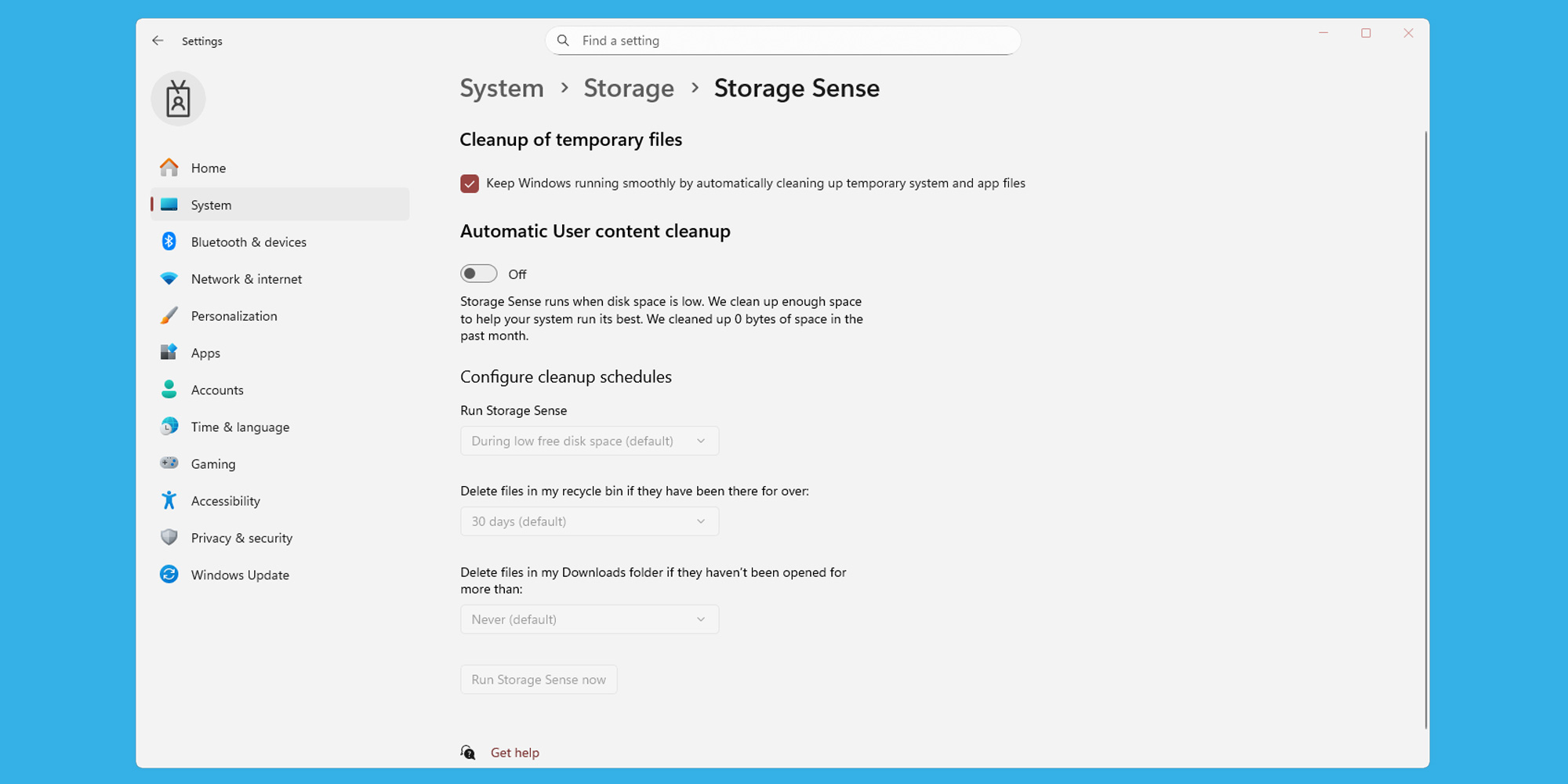
Task: Click the user profile avatar
Action: (x=177, y=99)
